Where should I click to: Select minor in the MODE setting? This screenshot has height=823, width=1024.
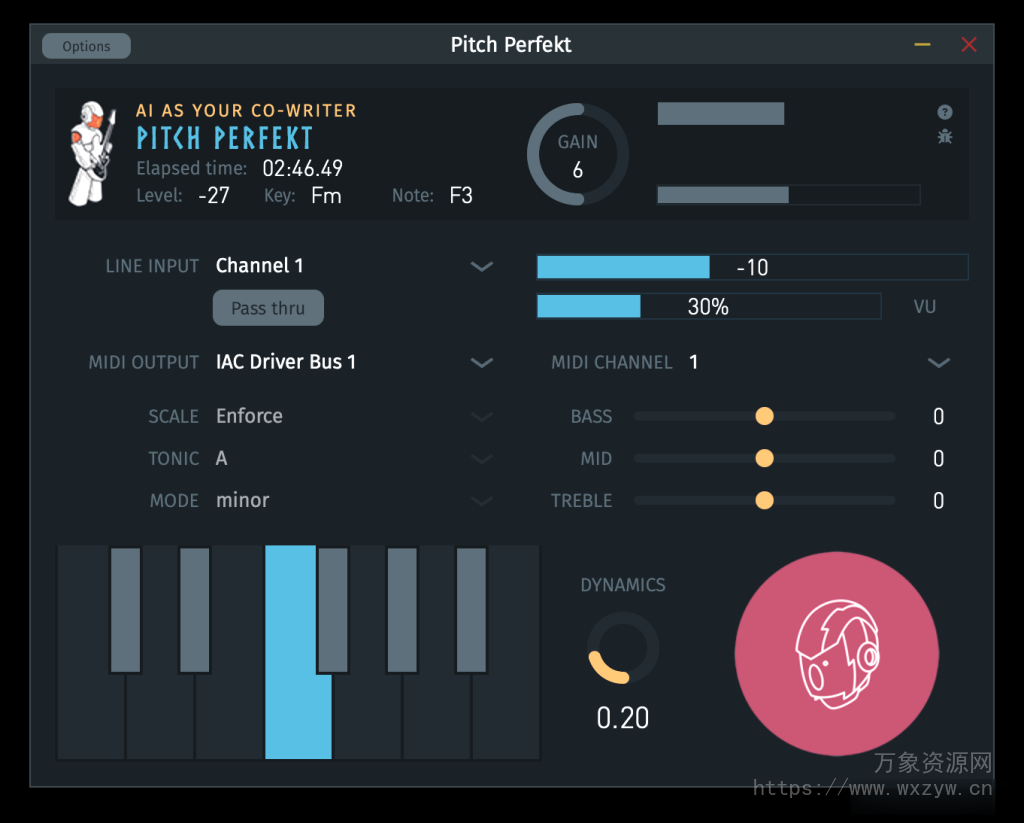(482, 500)
